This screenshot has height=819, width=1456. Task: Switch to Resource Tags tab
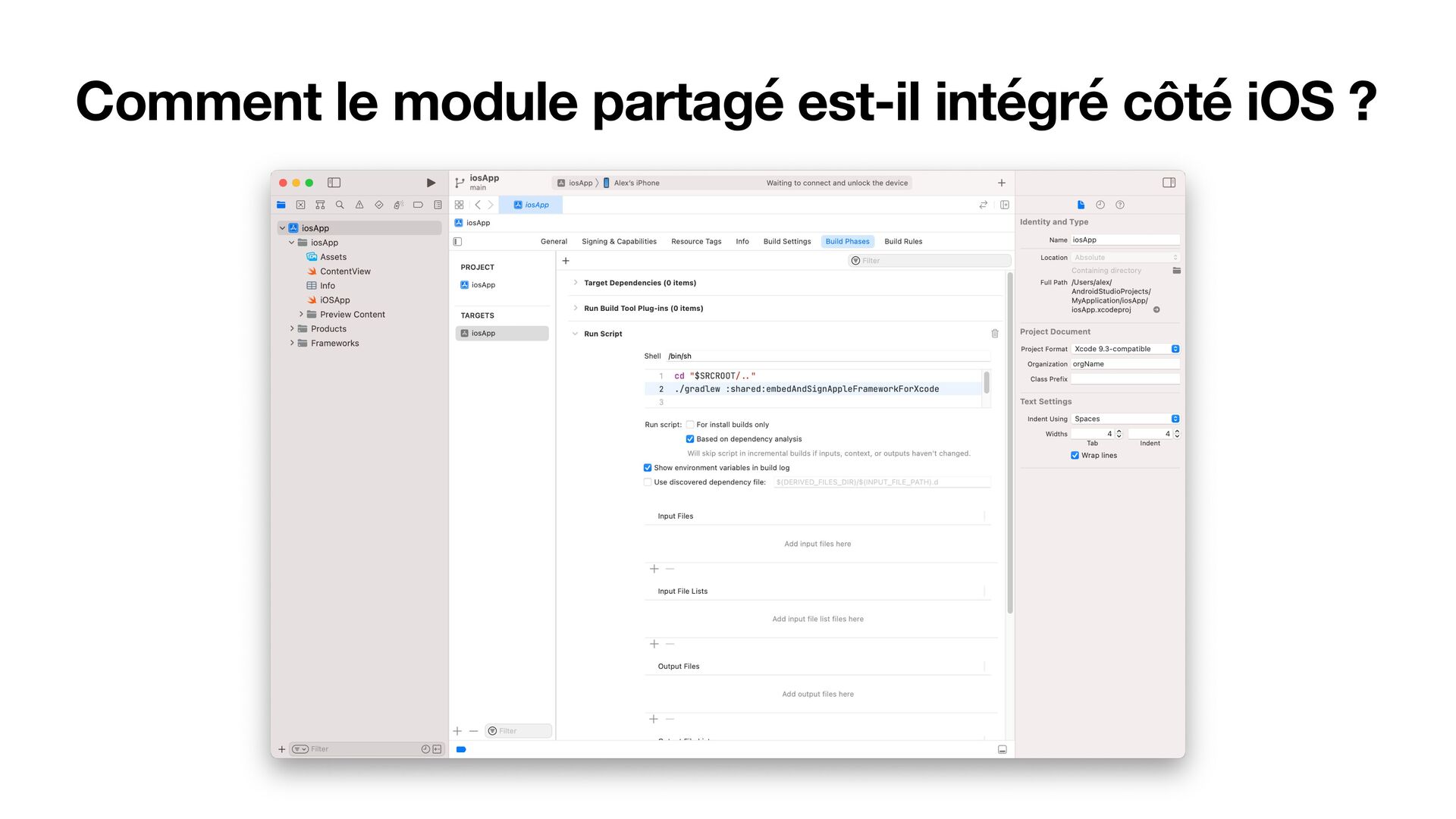point(696,242)
